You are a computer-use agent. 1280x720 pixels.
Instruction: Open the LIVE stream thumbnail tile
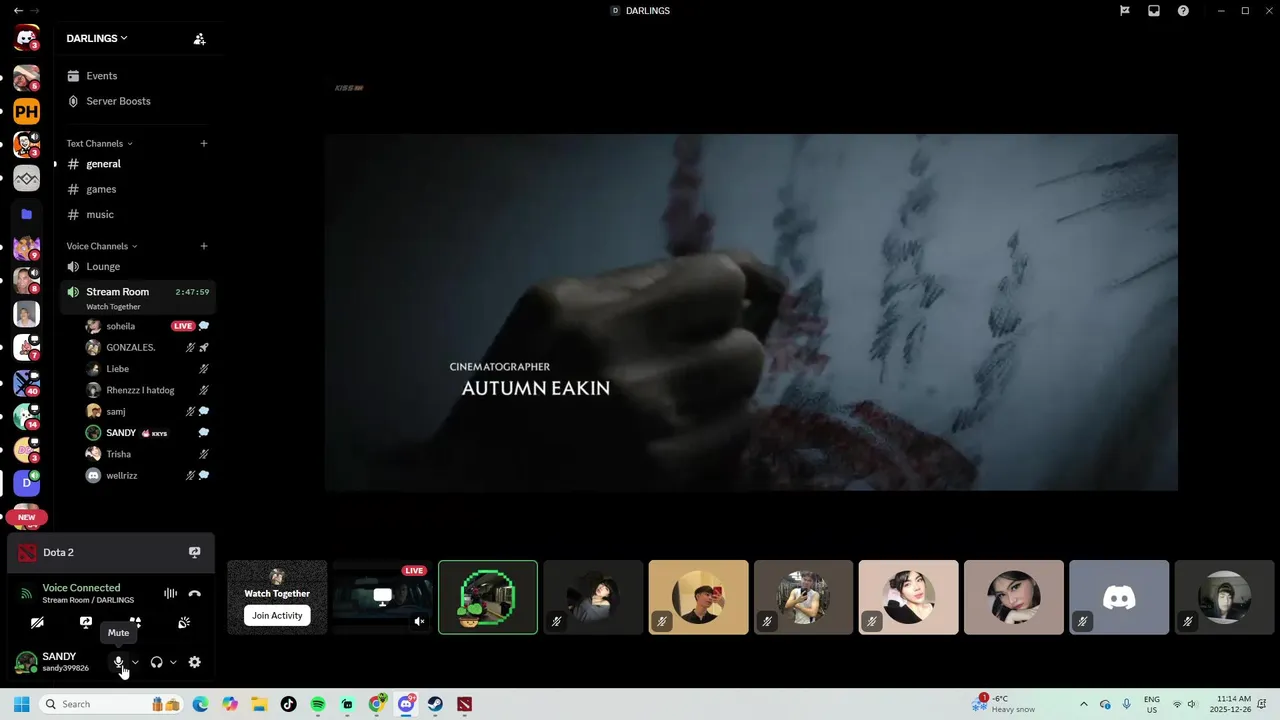point(382,597)
